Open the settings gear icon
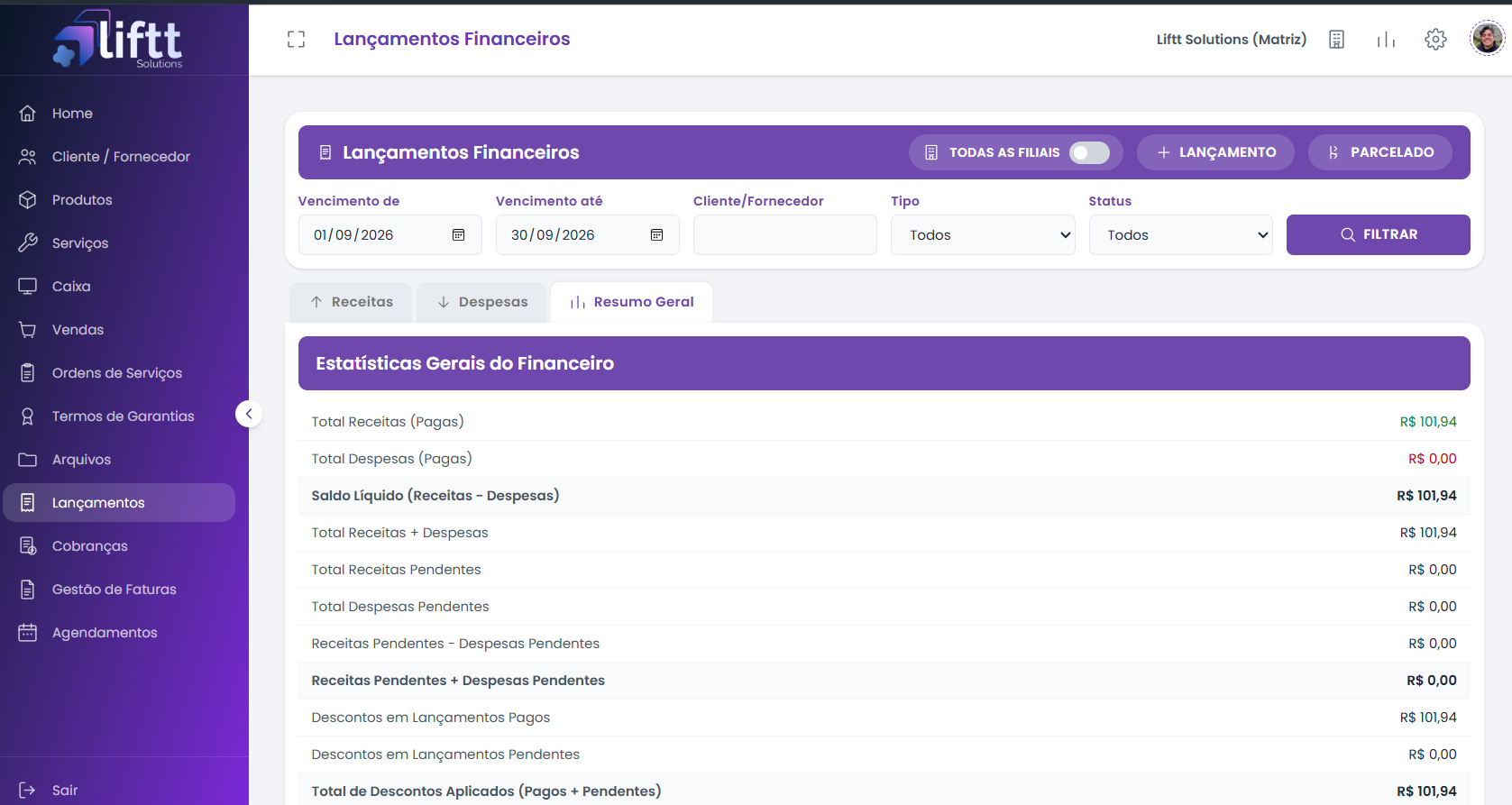The height and width of the screenshot is (805, 1512). (1435, 40)
